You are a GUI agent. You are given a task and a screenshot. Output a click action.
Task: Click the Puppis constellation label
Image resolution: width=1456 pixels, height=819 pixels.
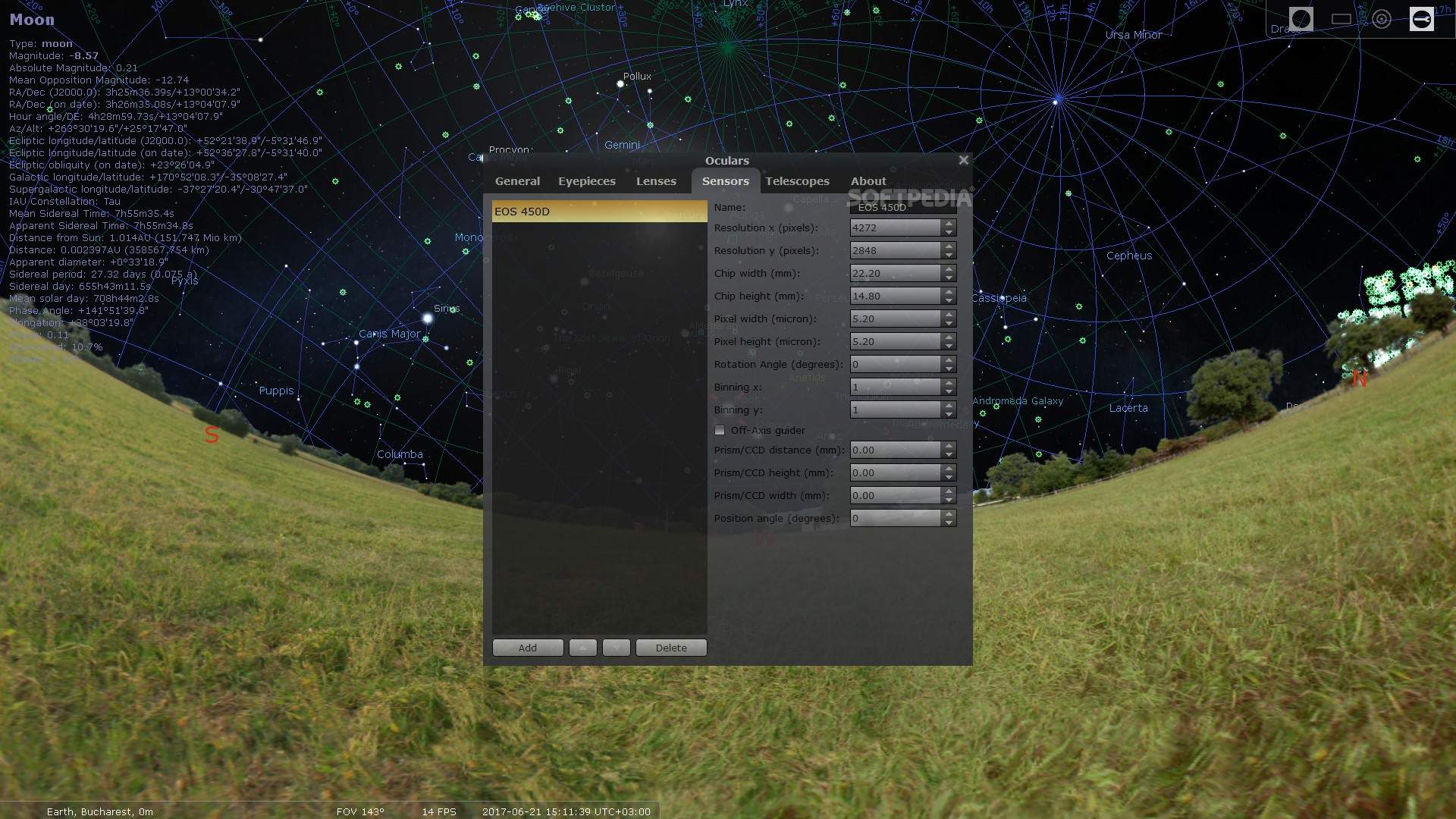tap(276, 391)
